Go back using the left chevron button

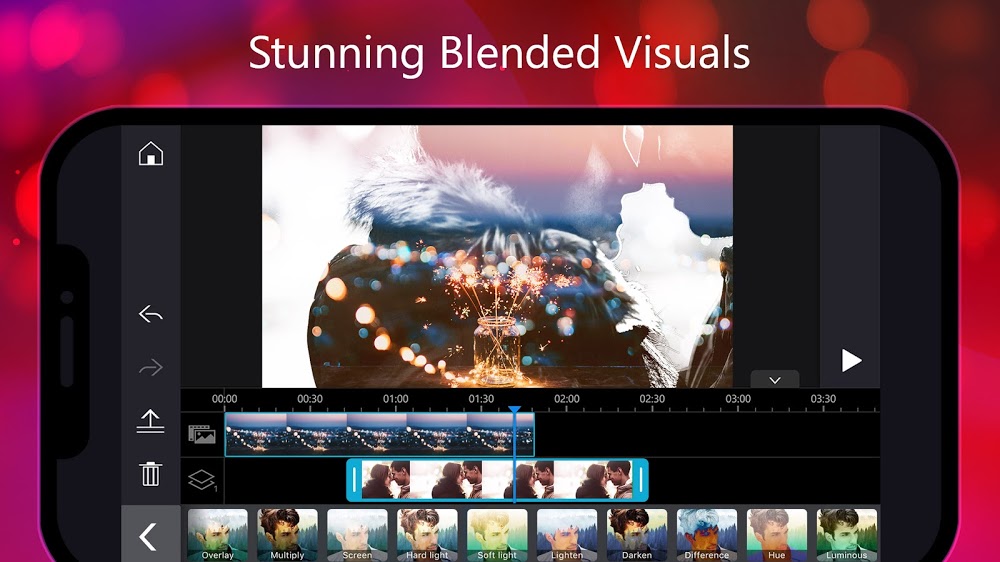pos(149,536)
